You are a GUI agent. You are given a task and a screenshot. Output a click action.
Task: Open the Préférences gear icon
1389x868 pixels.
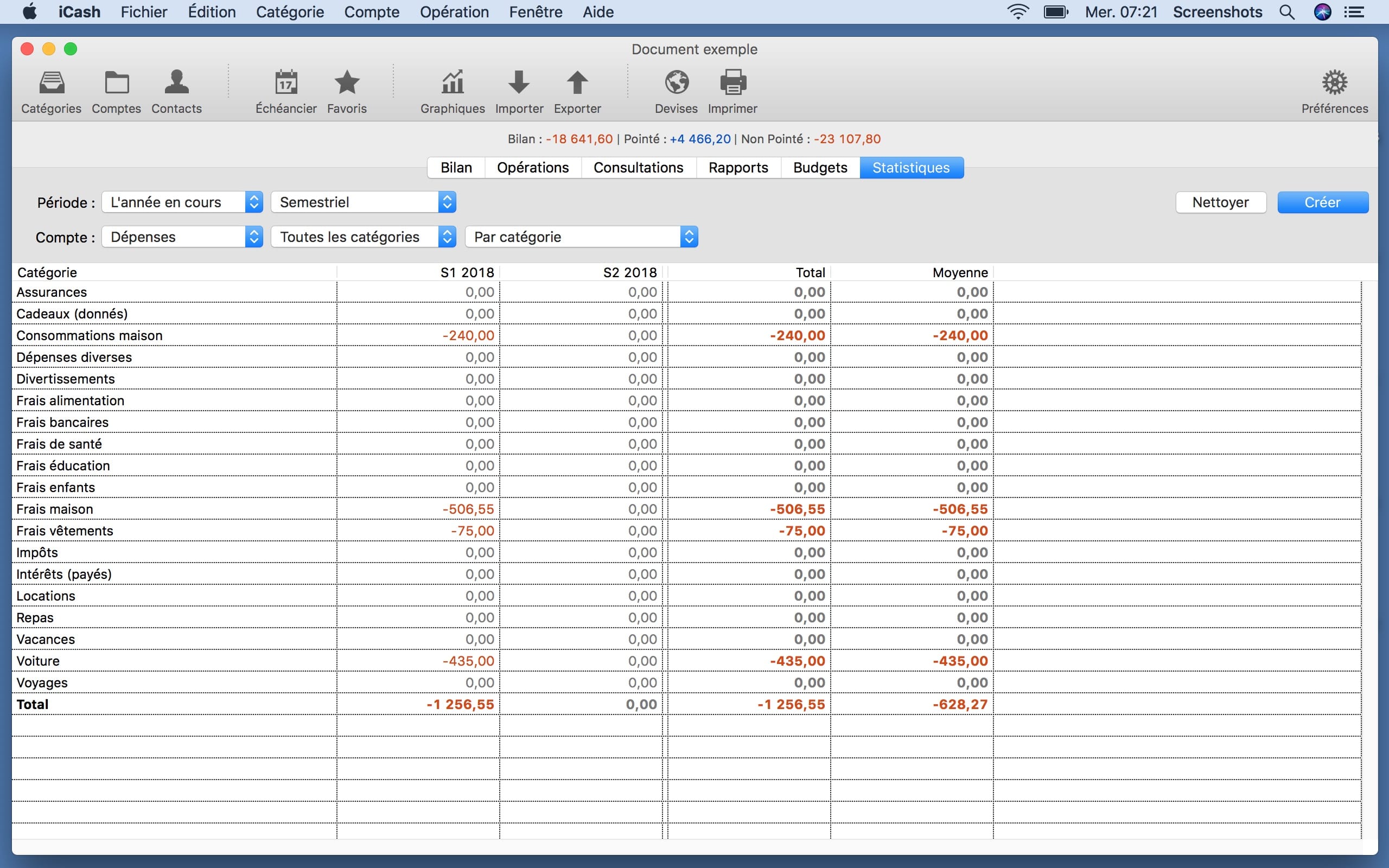[1335, 83]
